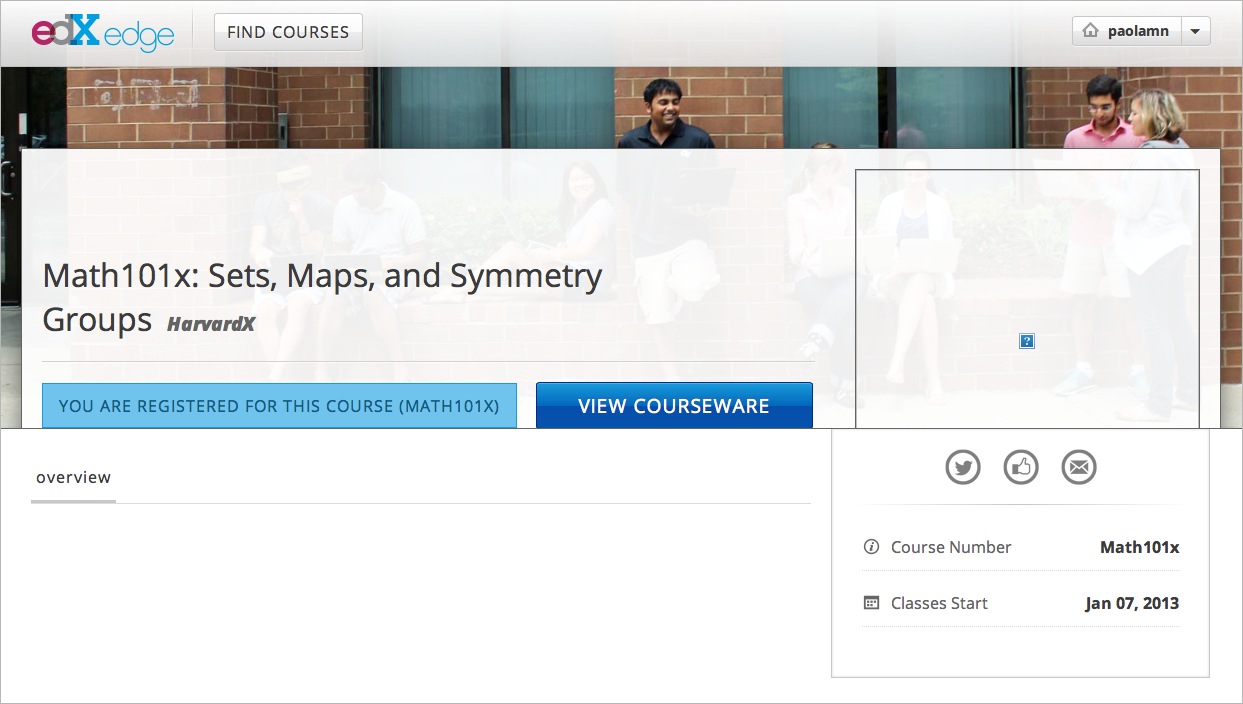Image resolution: width=1243 pixels, height=704 pixels.
Task: Click the home icon beside paolamn
Action: click(x=1091, y=31)
